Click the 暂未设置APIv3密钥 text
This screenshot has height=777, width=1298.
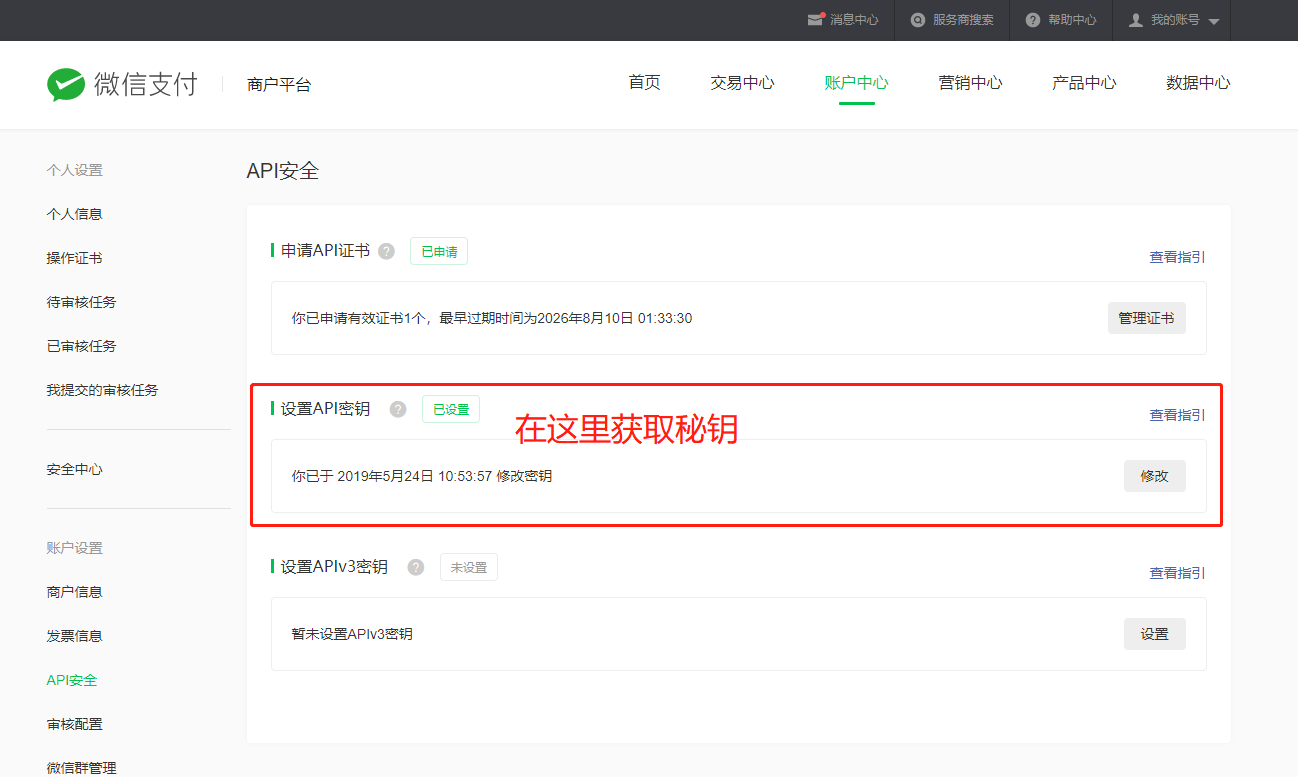click(x=352, y=634)
